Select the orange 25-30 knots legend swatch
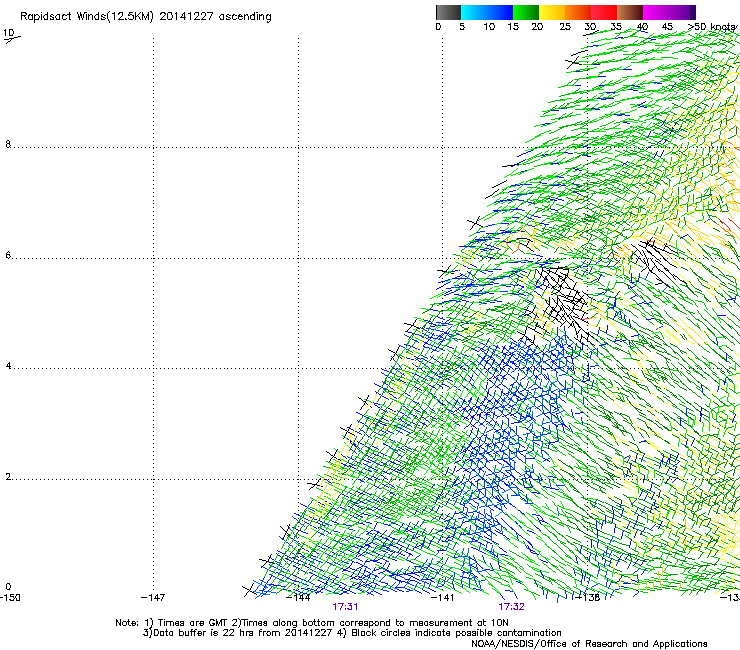This screenshot has height=650, width=740. coord(578,12)
